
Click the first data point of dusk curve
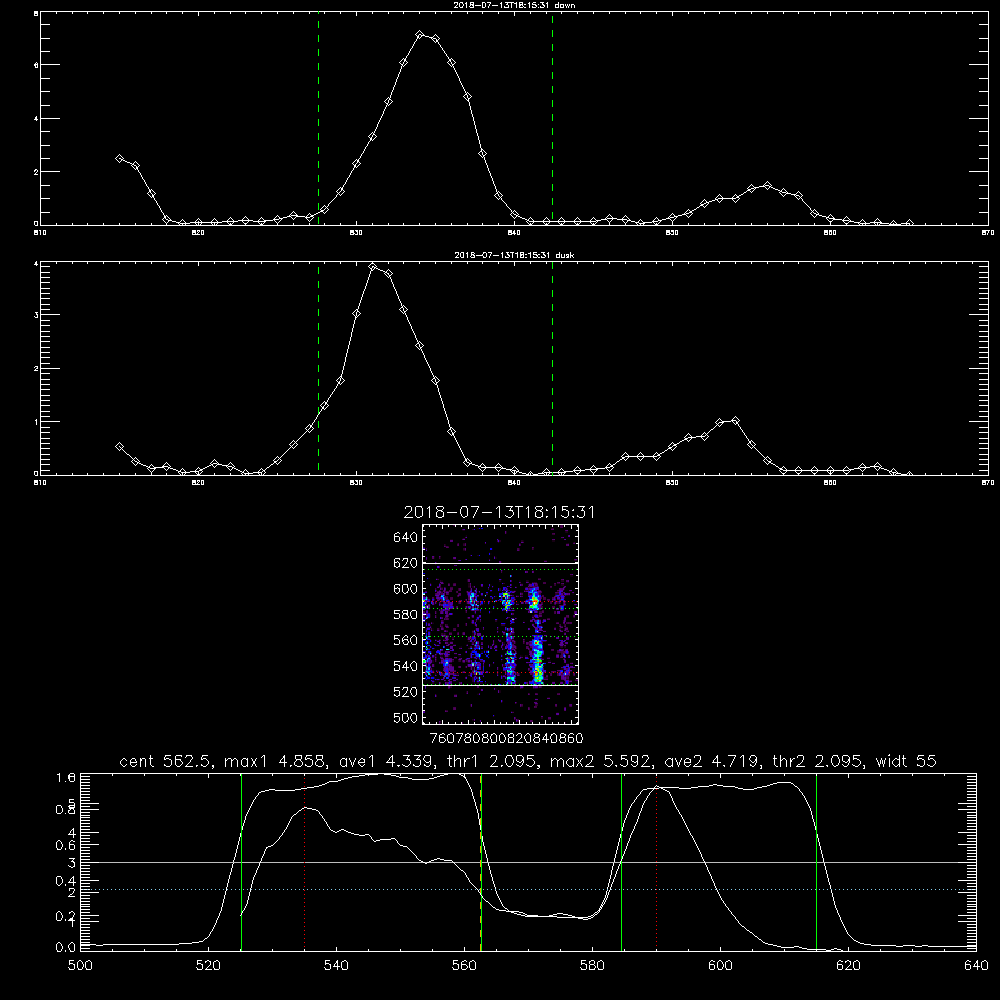point(119,446)
